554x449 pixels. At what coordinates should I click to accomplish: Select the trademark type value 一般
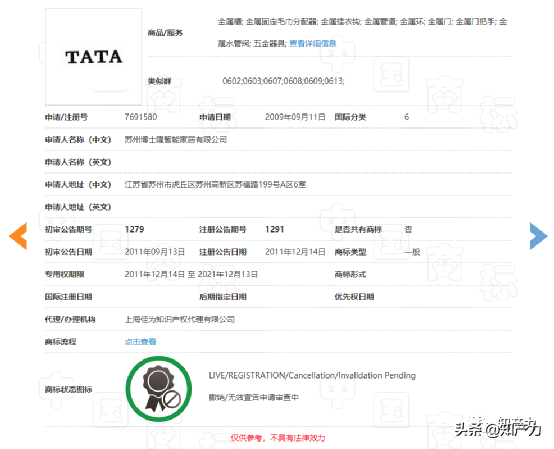tap(412, 252)
